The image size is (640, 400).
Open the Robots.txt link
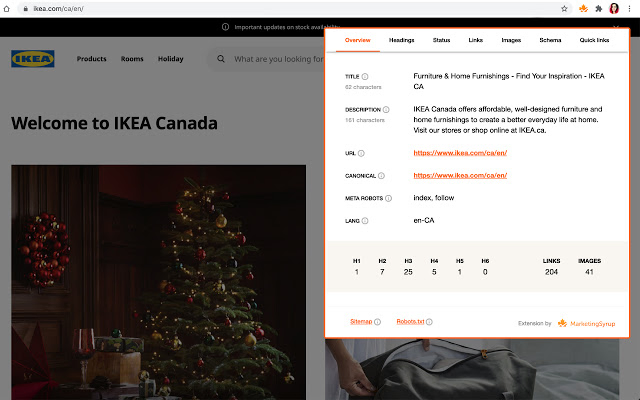(410, 322)
